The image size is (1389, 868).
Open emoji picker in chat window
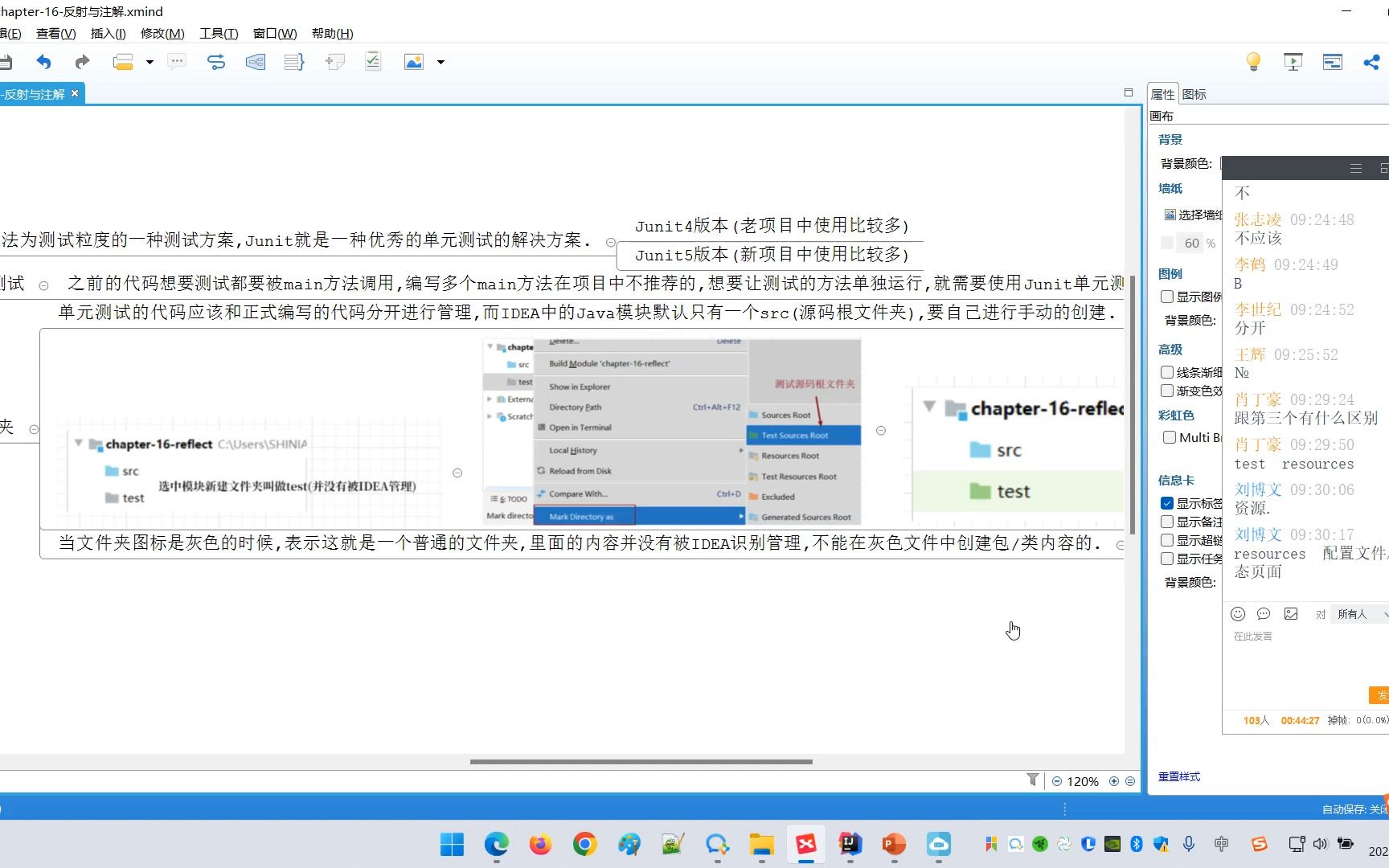point(1238,614)
